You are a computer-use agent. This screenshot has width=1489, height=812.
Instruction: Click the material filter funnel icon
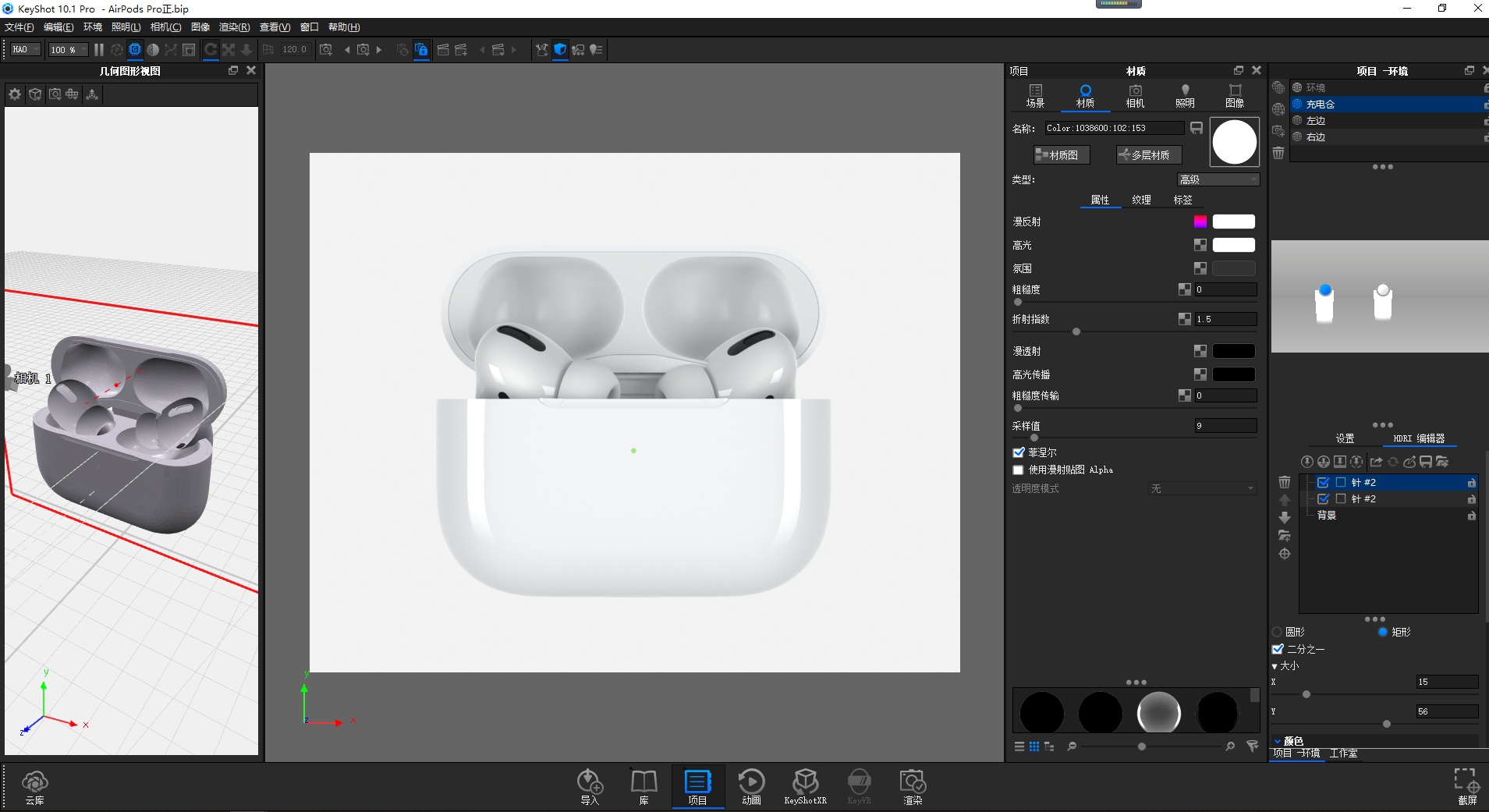[1253, 746]
